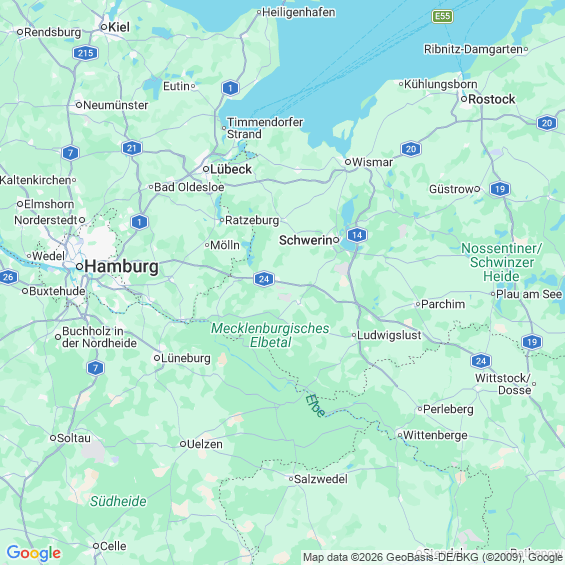Click the Lübeck city label
The height and width of the screenshot is (565, 565).
click(x=231, y=169)
